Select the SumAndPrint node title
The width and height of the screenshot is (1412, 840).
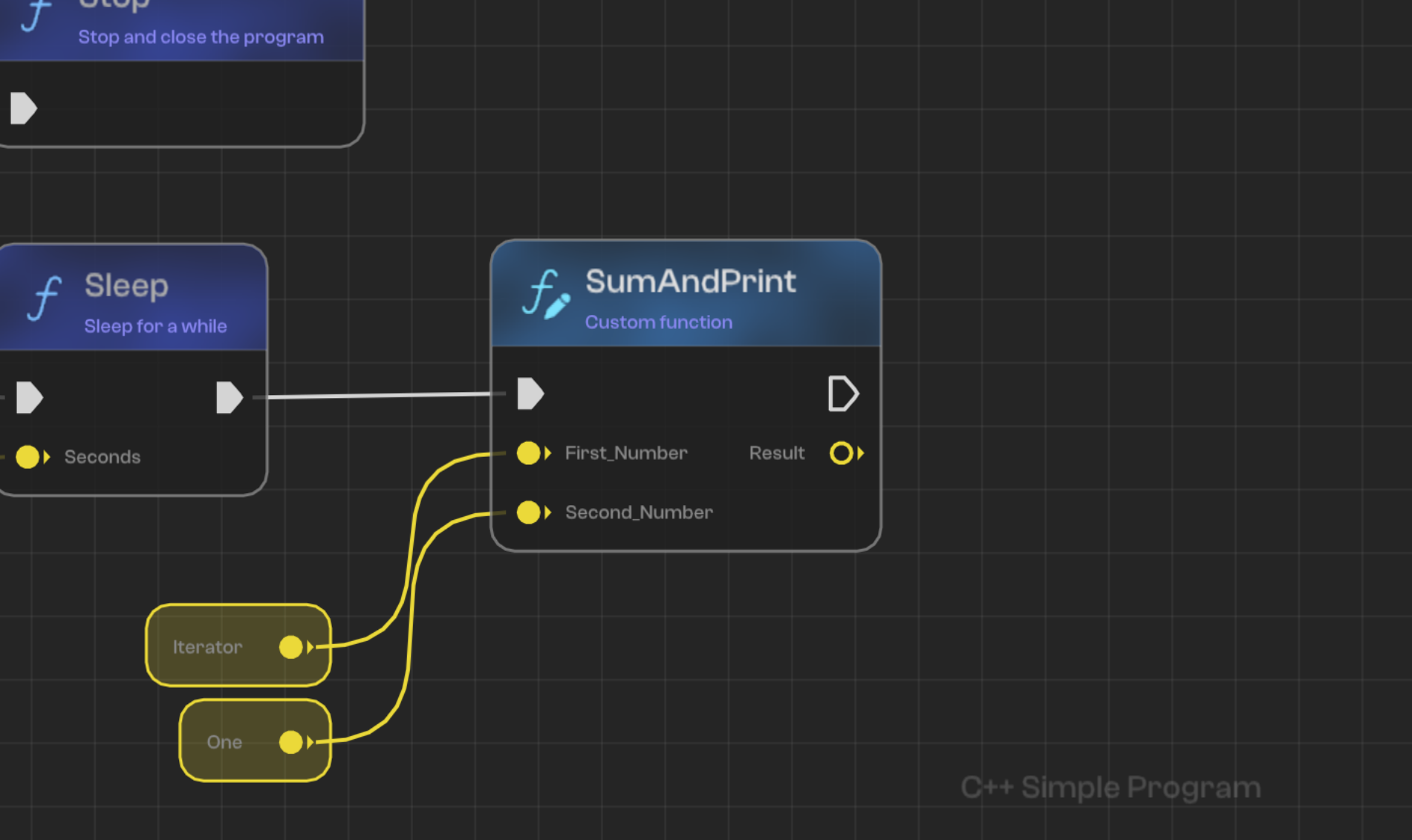point(691,281)
